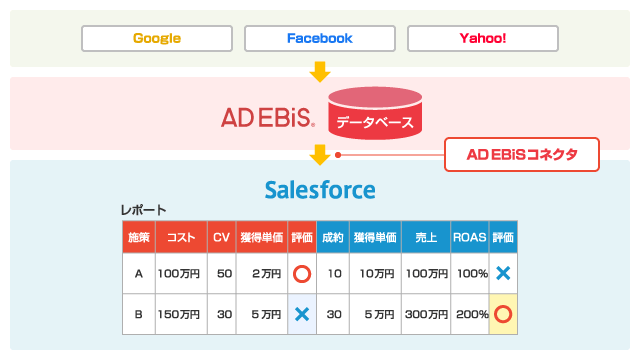Click the yellow arrow below the Facebook box
This screenshot has width=640, height=360.
(x=320, y=72)
